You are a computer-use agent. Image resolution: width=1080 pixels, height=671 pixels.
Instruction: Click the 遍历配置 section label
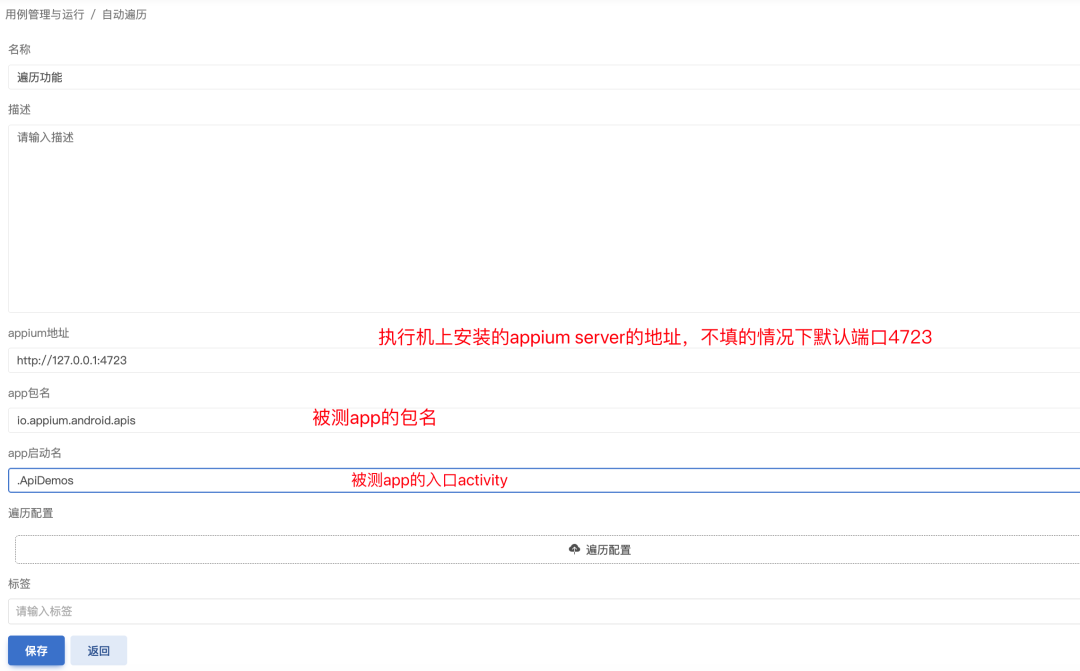[30, 513]
